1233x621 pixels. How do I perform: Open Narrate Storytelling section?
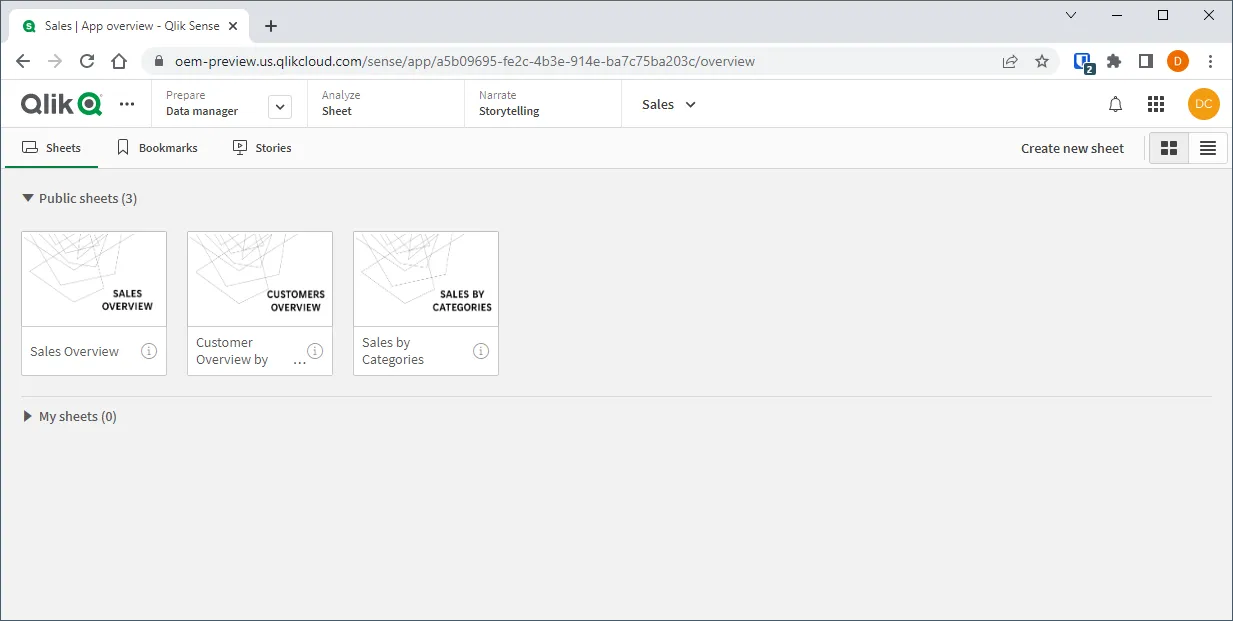(508, 104)
